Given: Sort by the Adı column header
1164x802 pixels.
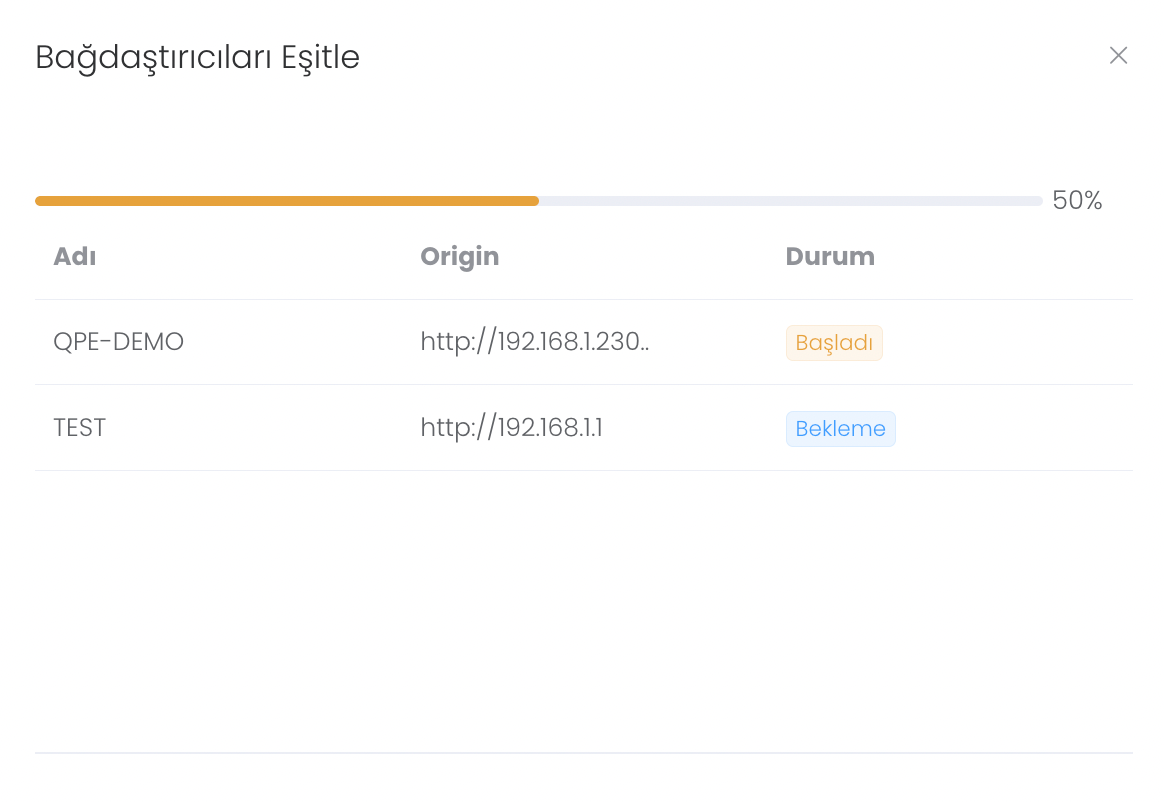Looking at the screenshot, I should [x=75, y=257].
